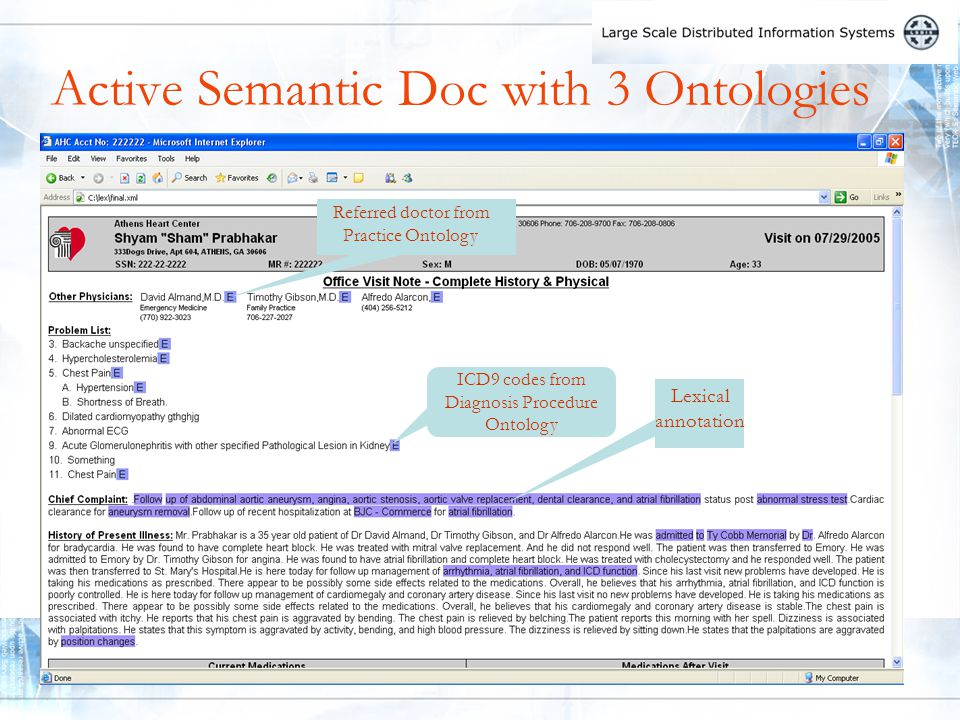Click highlighted 'abnormal stress test' text

point(802,500)
